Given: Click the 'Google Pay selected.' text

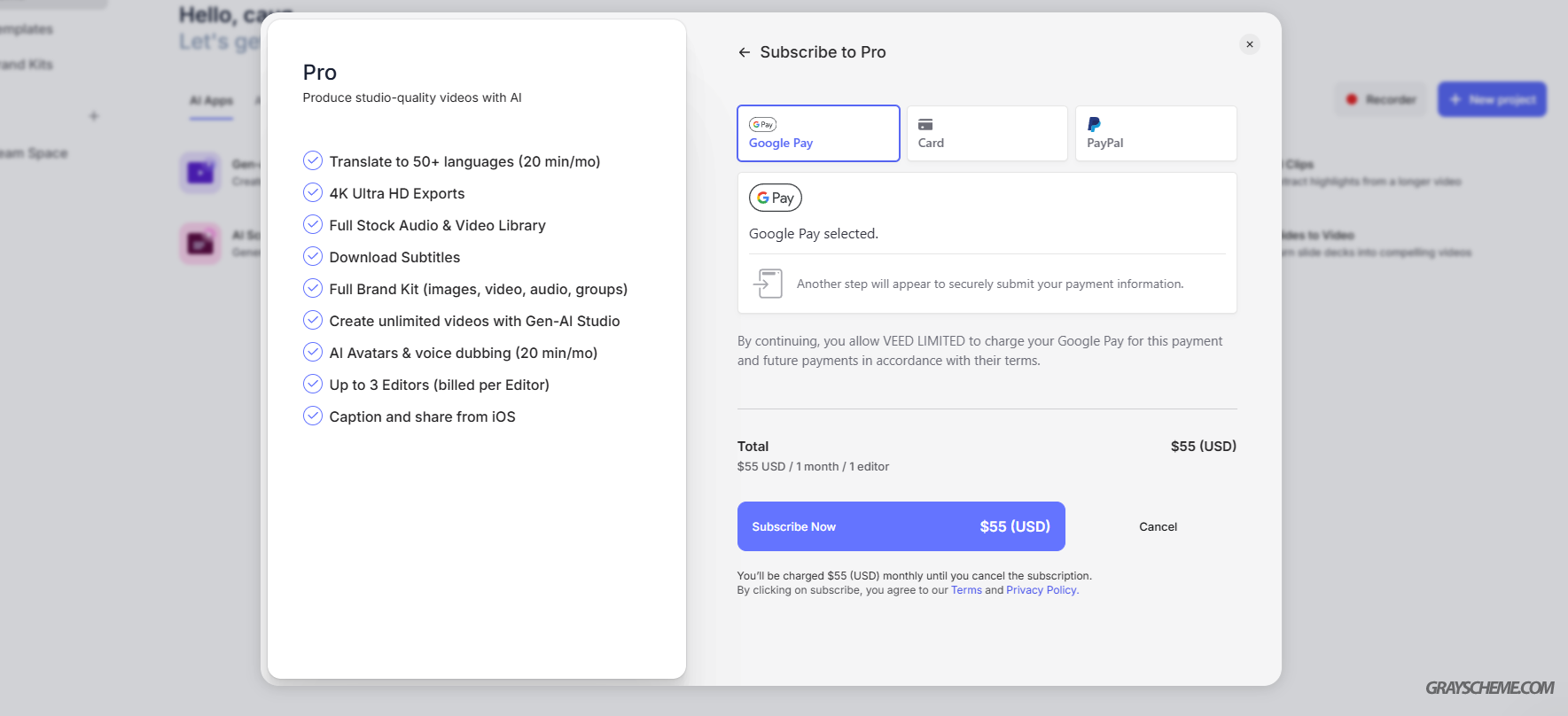Looking at the screenshot, I should pos(814,234).
